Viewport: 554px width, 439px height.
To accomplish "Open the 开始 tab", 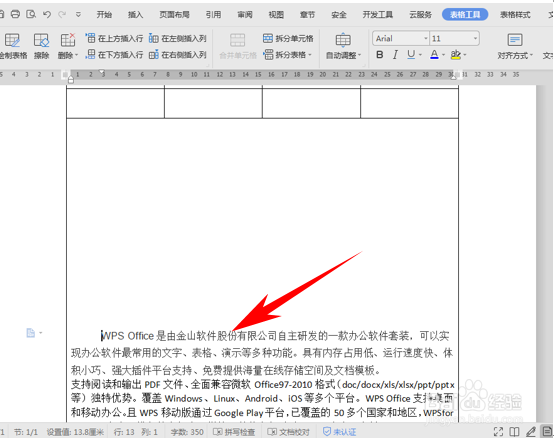I will (x=104, y=14).
